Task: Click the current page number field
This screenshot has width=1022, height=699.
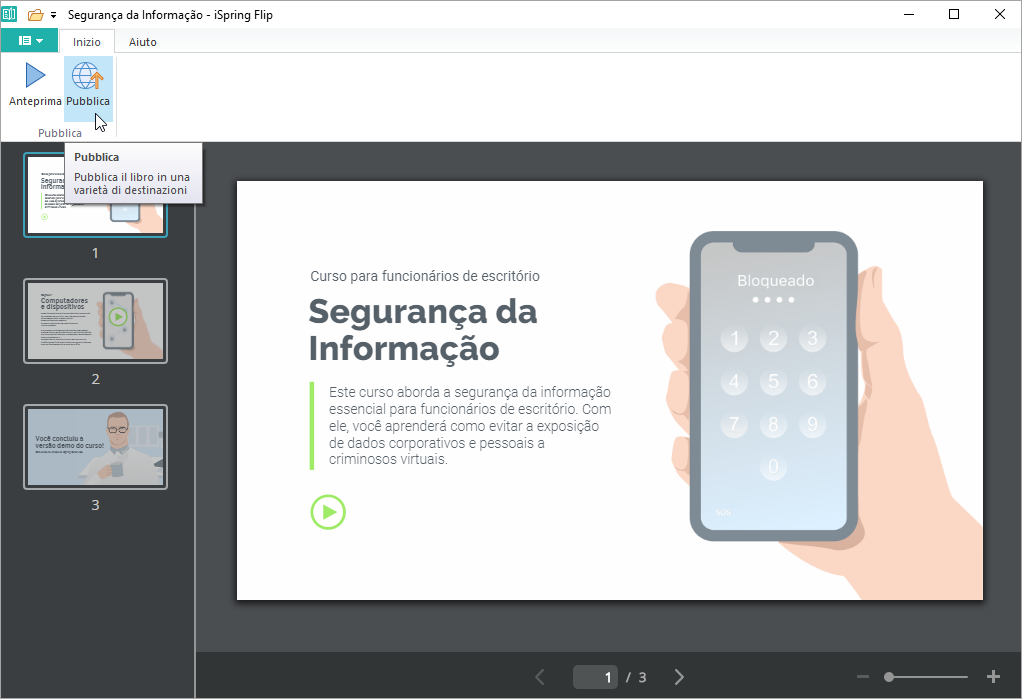Action: (596, 677)
